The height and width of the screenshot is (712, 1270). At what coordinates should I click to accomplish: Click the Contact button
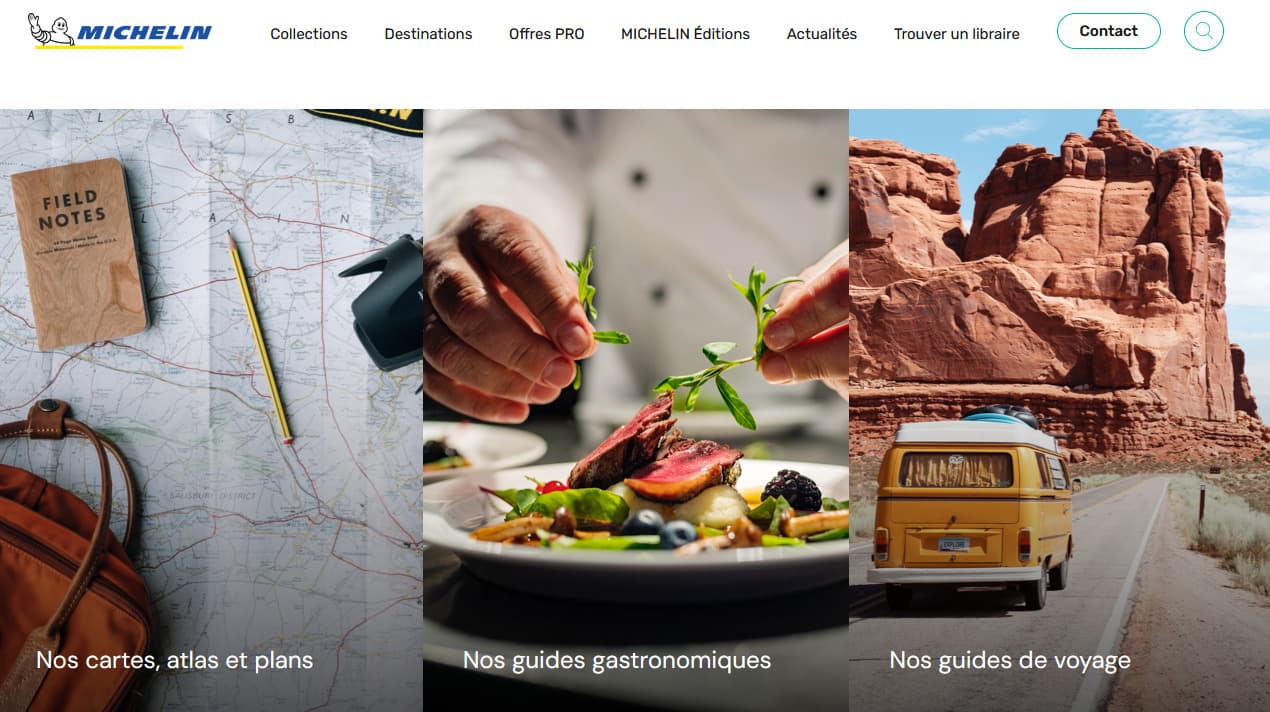pos(1108,31)
